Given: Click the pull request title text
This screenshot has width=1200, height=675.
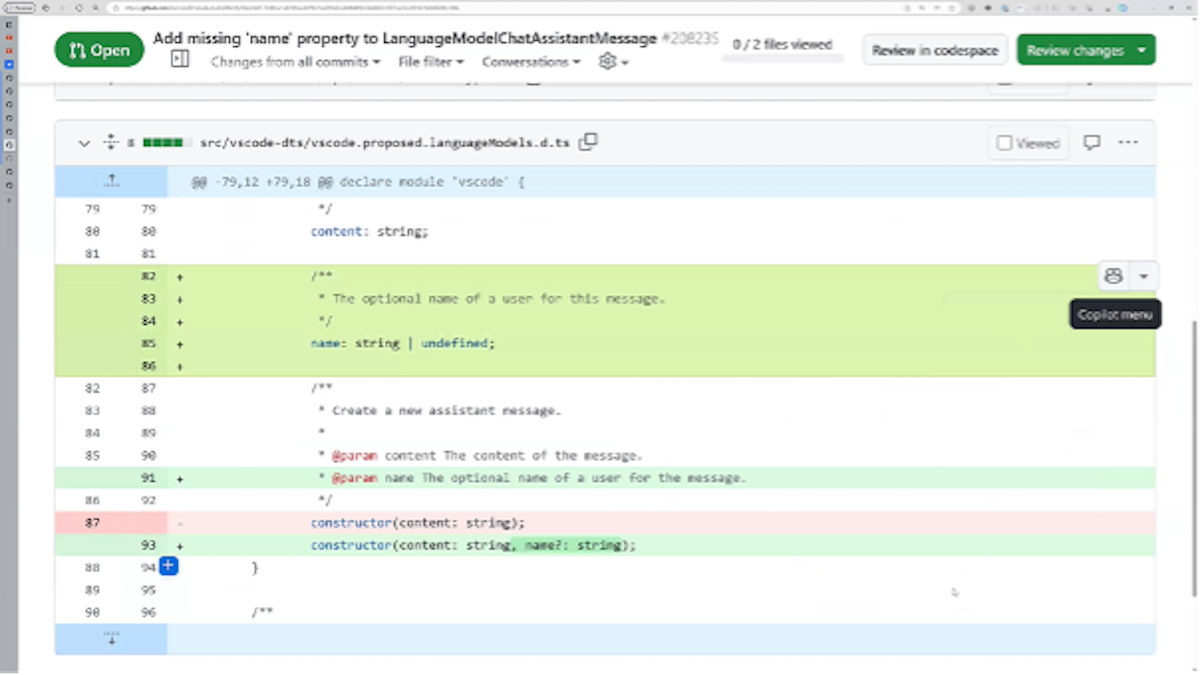Looking at the screenshot, I should click(405, 39).
